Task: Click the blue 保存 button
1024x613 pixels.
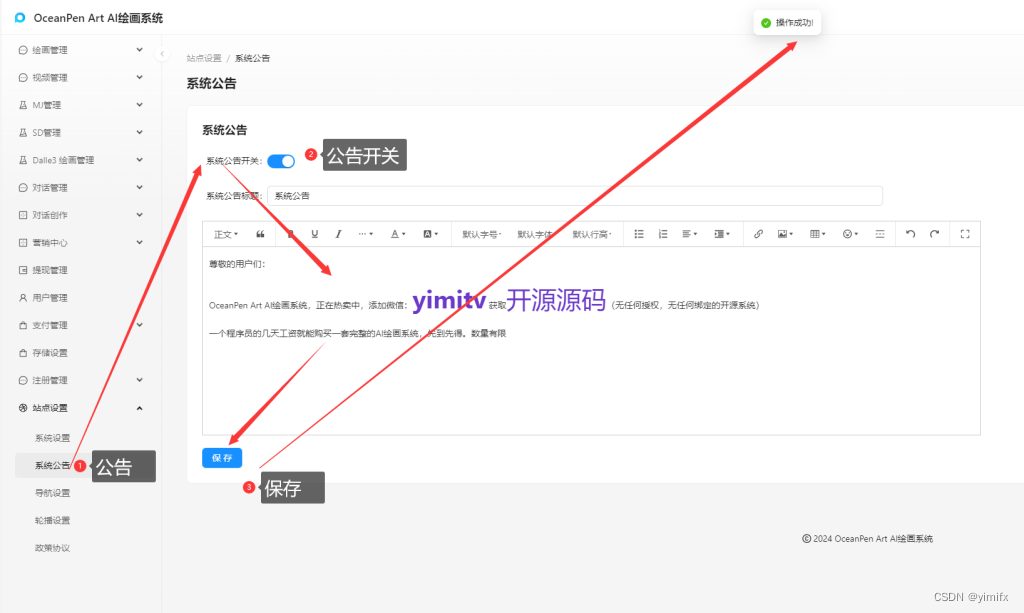Action: [222, 458]
